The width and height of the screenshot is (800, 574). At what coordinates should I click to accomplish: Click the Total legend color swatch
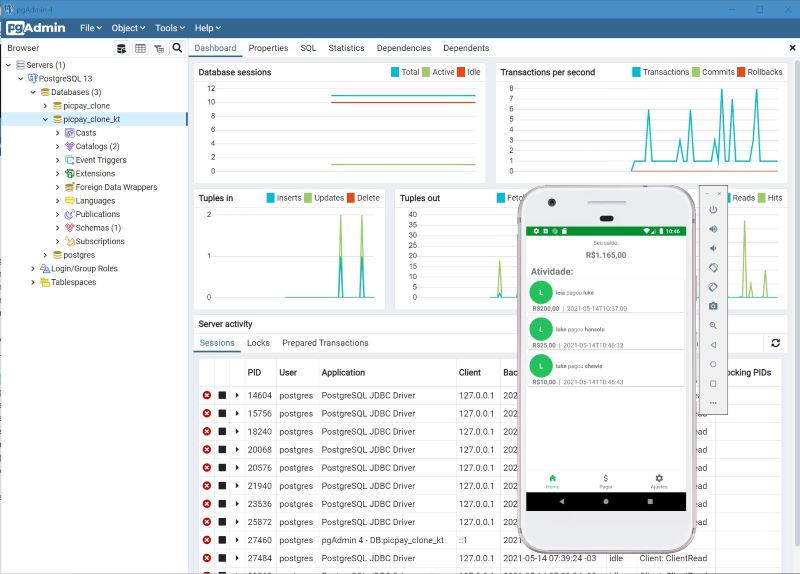pos(395,72)
